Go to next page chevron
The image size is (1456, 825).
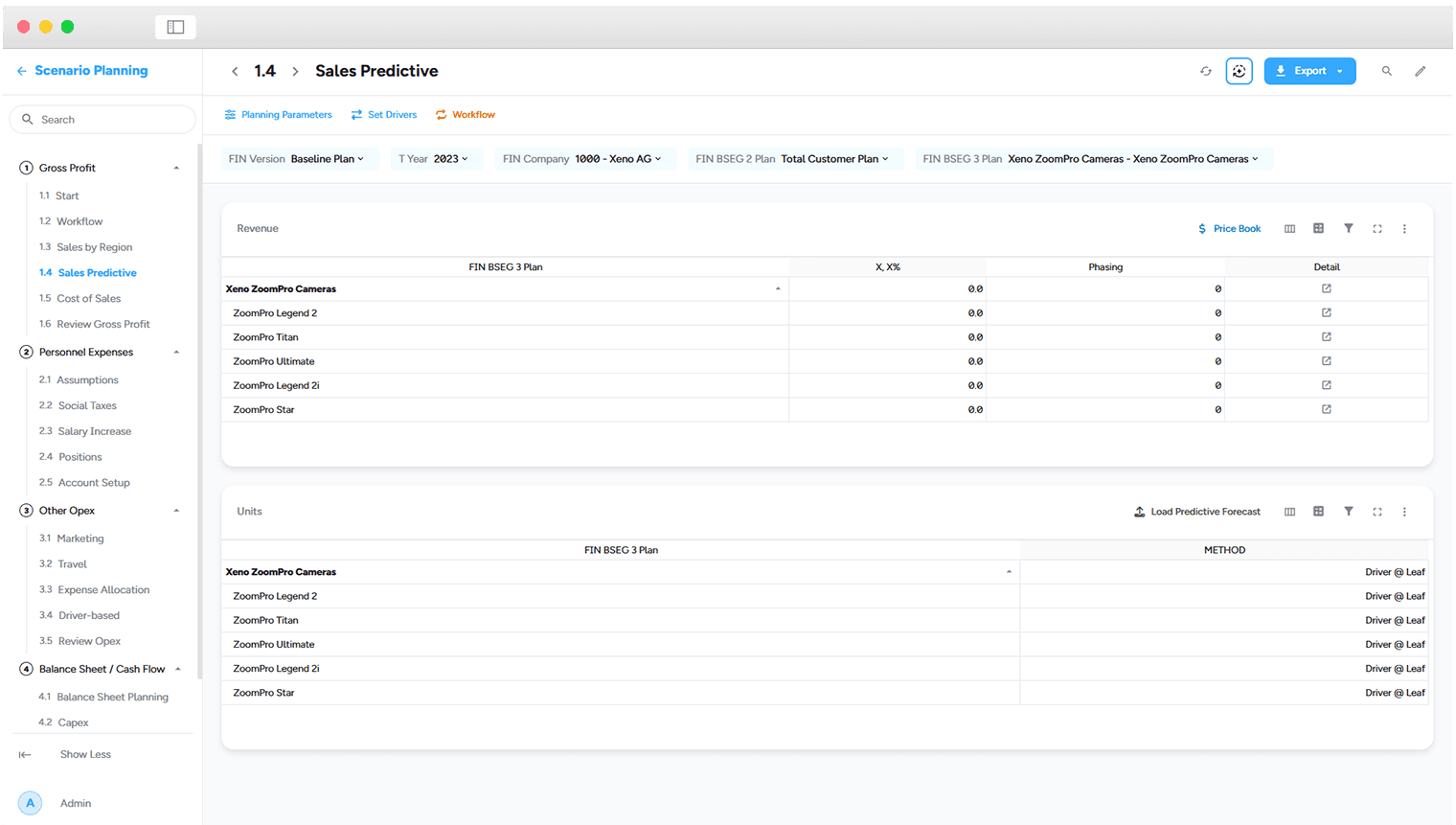click(x=295, y=72)
